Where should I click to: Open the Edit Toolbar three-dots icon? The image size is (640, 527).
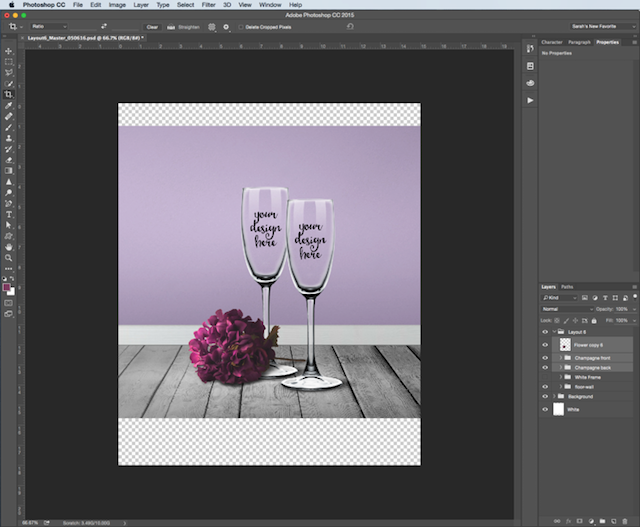point(8,269)
